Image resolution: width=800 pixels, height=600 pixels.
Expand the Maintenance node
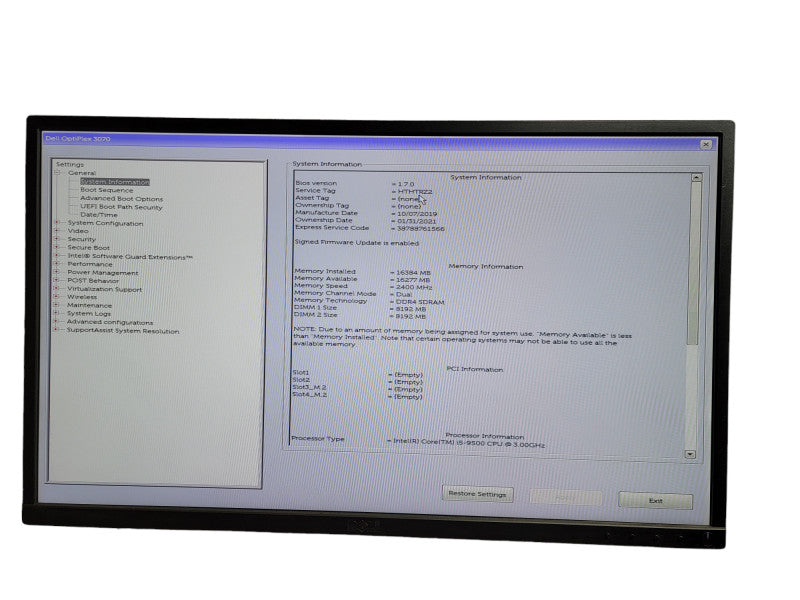[57, 305]
